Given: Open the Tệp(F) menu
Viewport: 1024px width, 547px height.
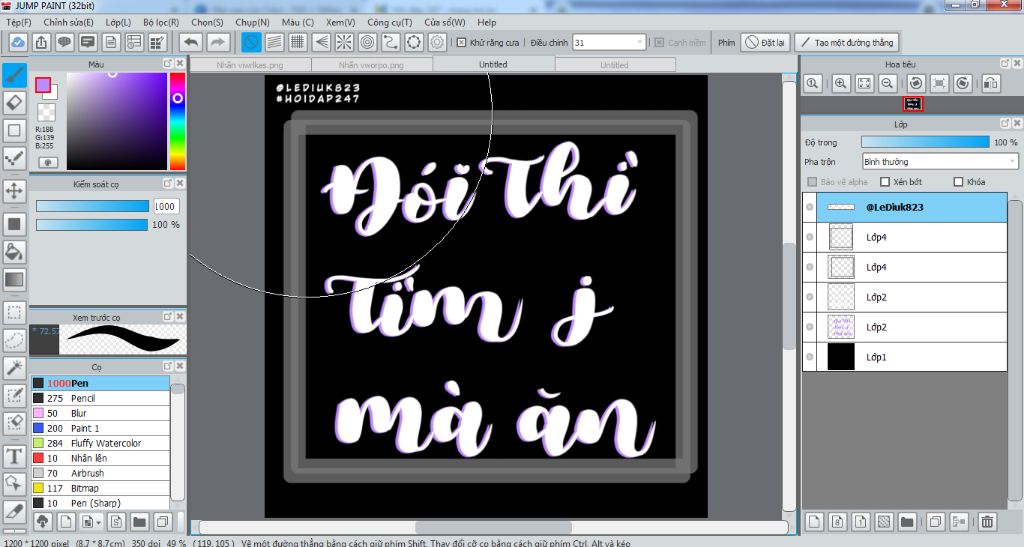Looking at the screenshot, I should [x=19, y=22].
